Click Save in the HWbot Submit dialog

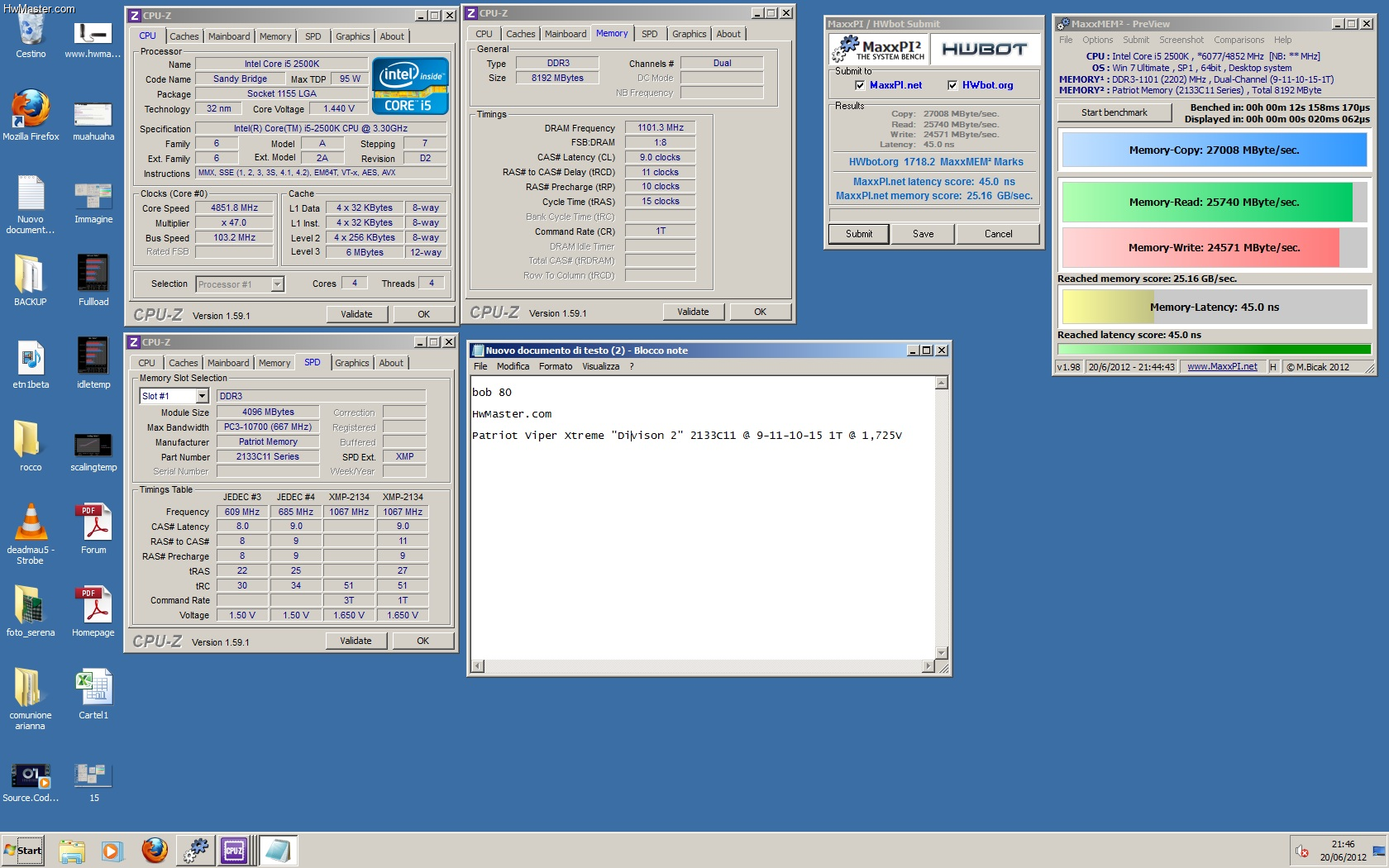924,234
